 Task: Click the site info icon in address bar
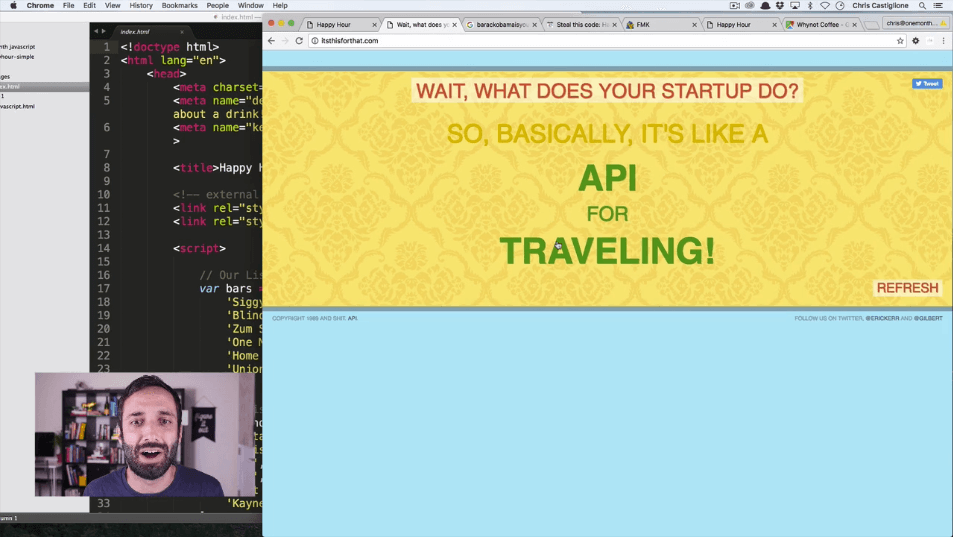(x=315, y=41)
